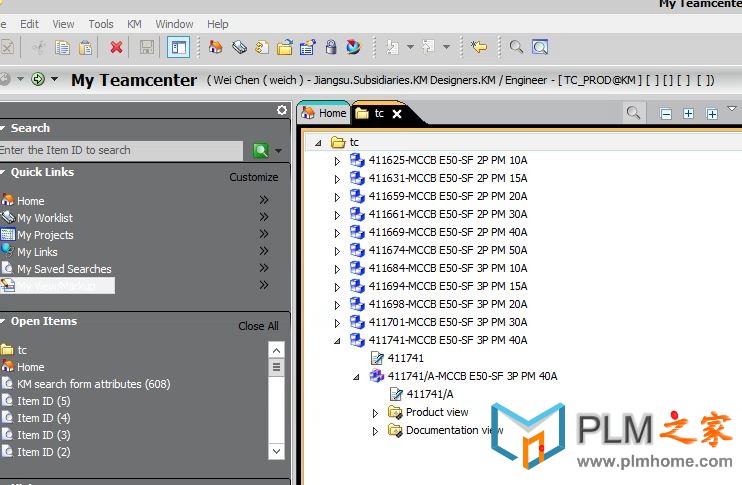Click the magnifier search toolbar icon

[516, 47]
